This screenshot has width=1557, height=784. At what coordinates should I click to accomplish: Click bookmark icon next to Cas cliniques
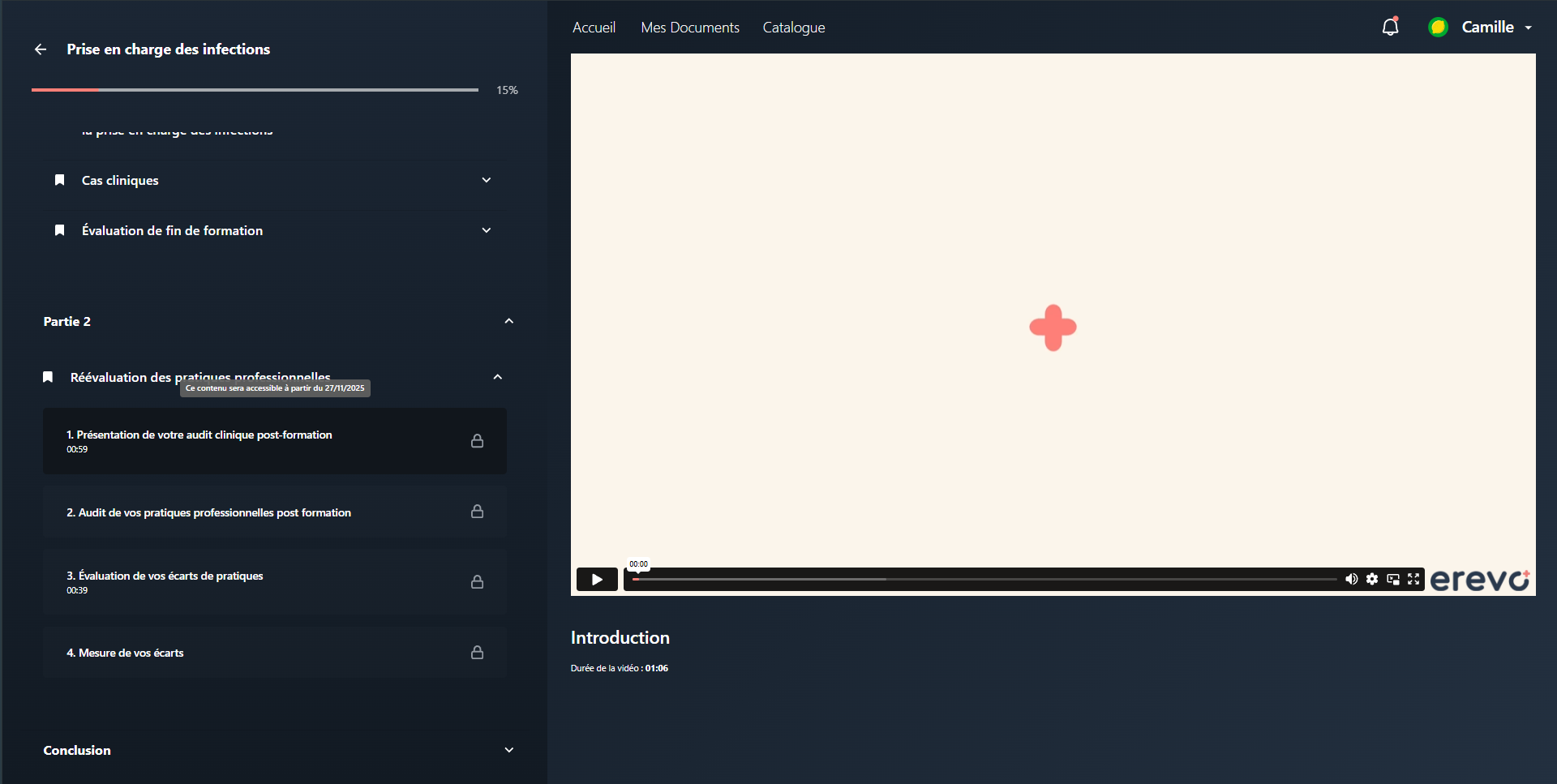[x=59, y=180]
